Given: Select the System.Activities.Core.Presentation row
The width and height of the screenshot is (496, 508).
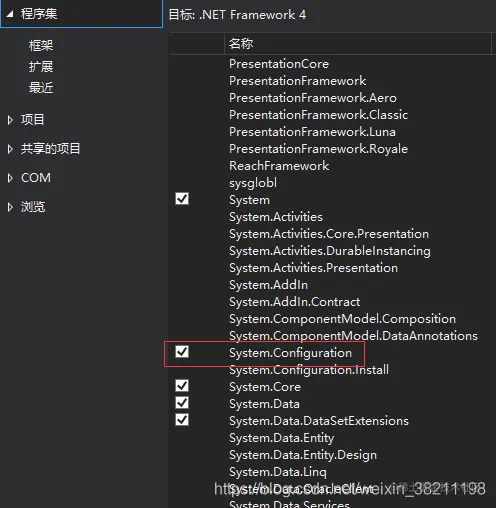Looking at the screenshot, I should (x=329, y=234).
